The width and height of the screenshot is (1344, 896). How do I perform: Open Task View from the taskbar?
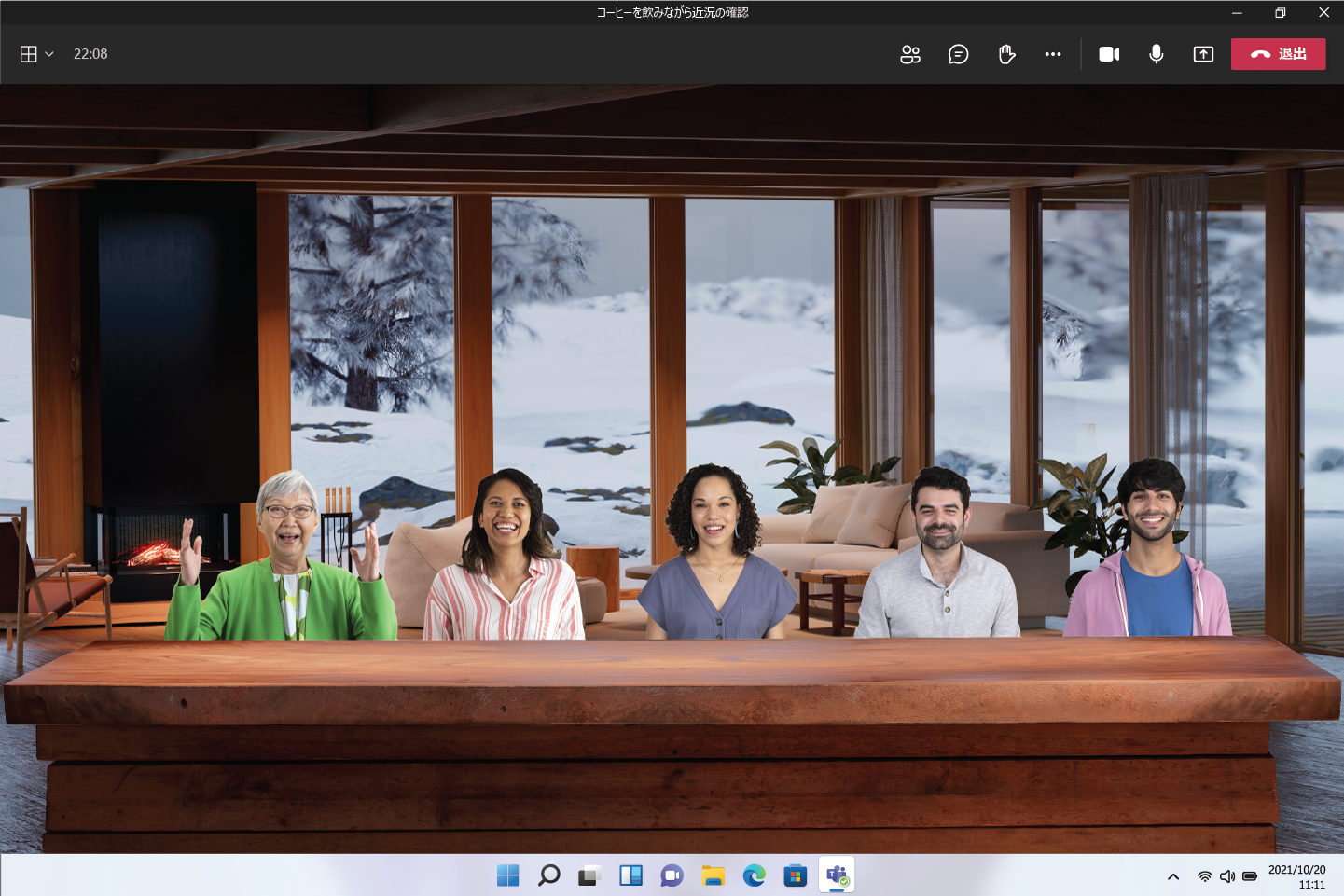[589, 875]
